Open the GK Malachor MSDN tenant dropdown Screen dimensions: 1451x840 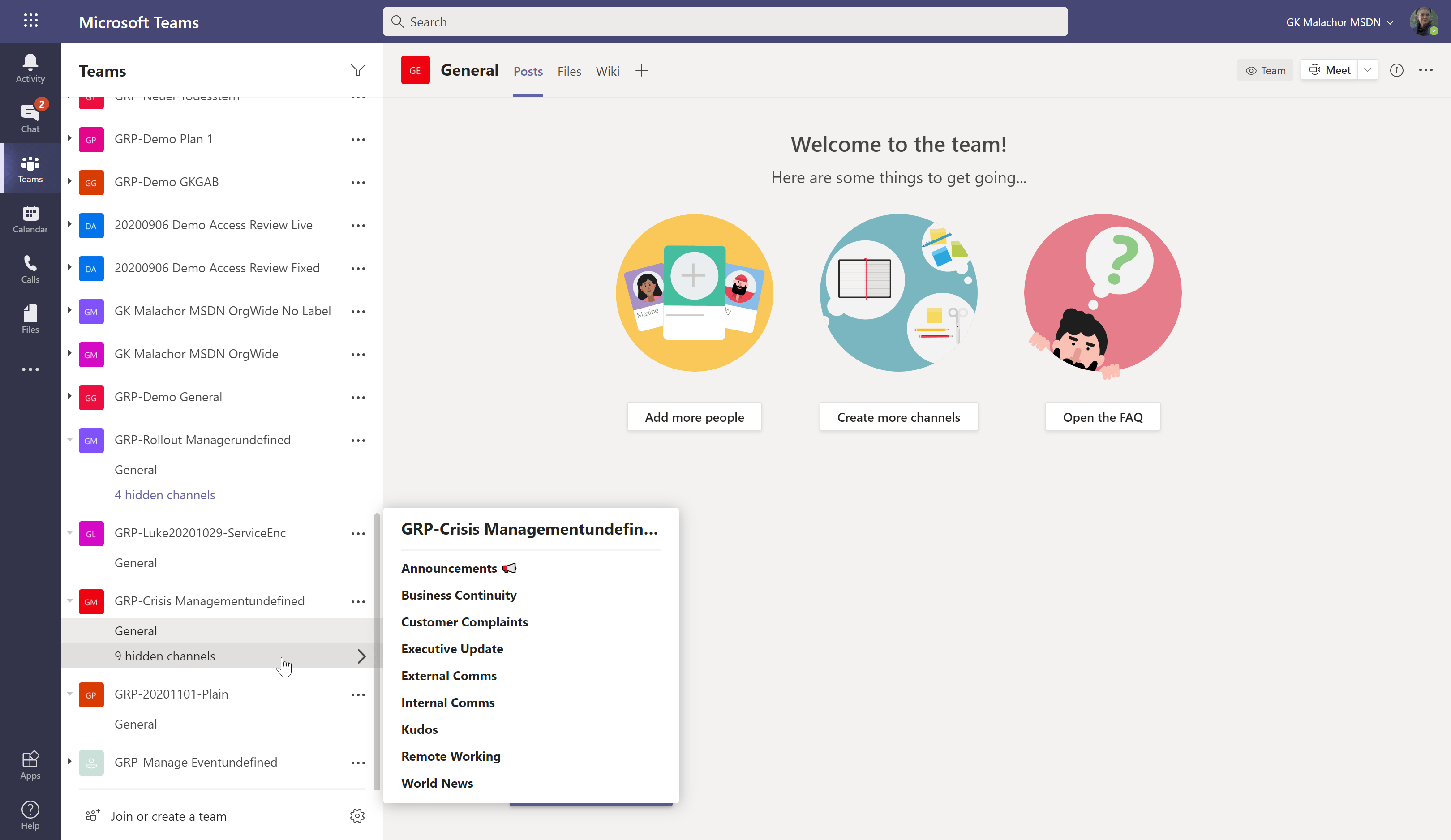[x=1340, y=22]
